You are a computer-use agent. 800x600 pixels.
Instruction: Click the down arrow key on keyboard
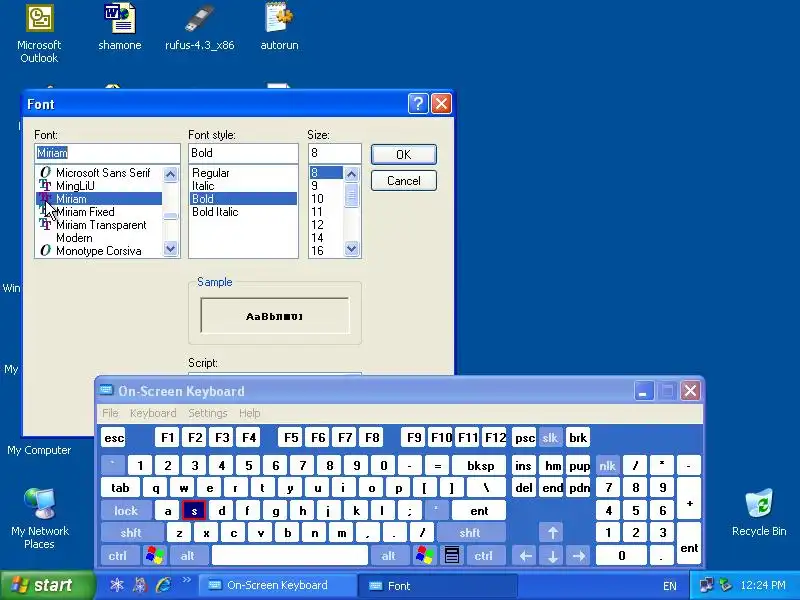click(552, 555)
